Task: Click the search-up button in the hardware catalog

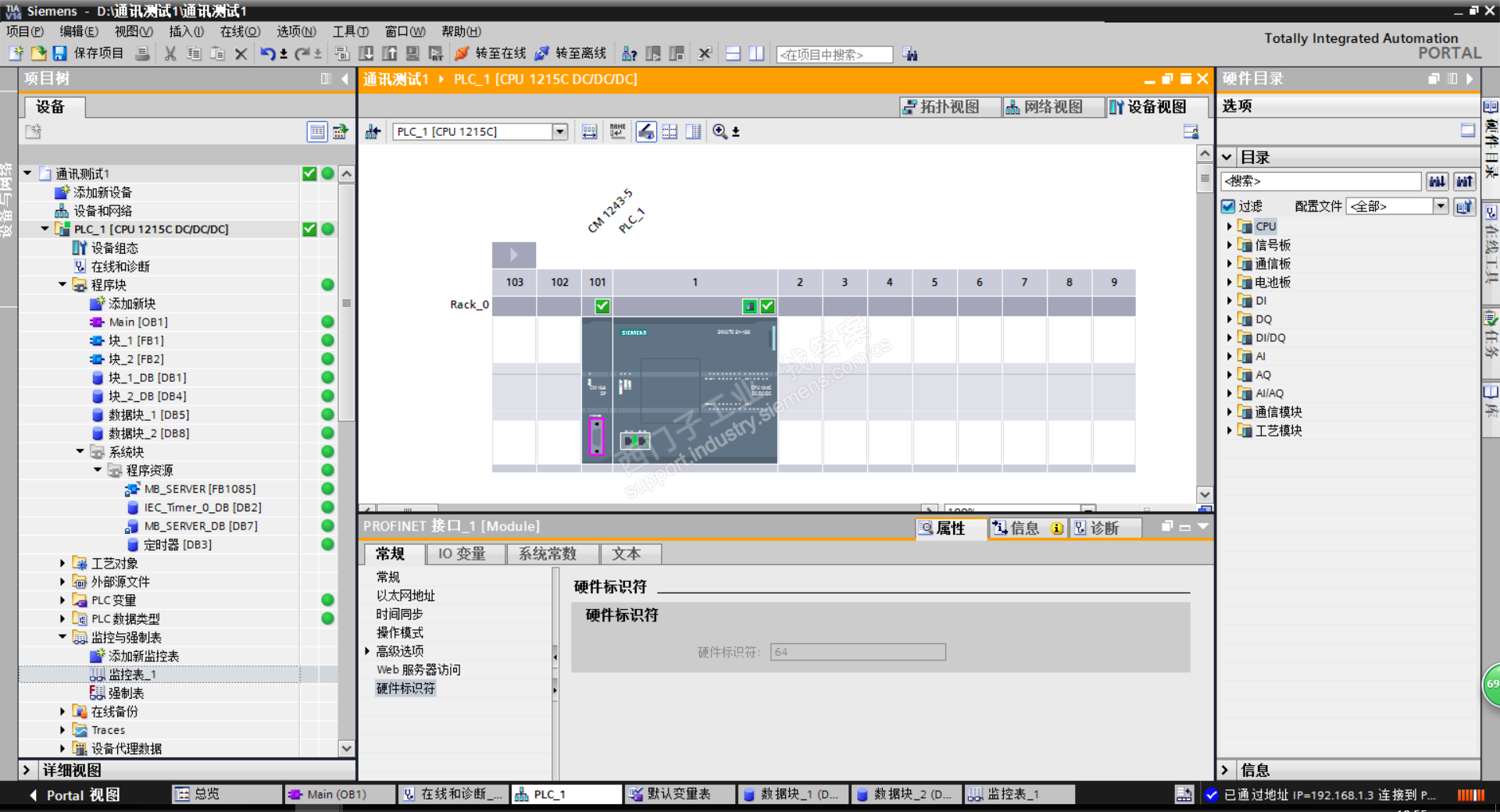Action: pos(1464,181)
